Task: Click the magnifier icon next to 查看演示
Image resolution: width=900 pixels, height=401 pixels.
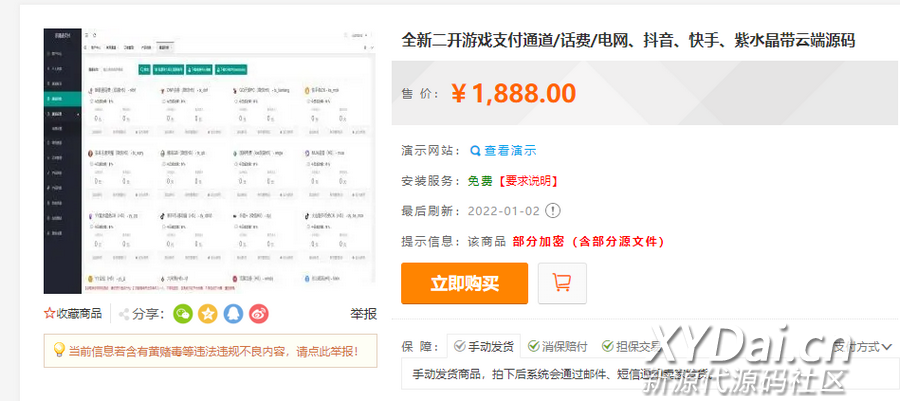Action: (475, 151)
